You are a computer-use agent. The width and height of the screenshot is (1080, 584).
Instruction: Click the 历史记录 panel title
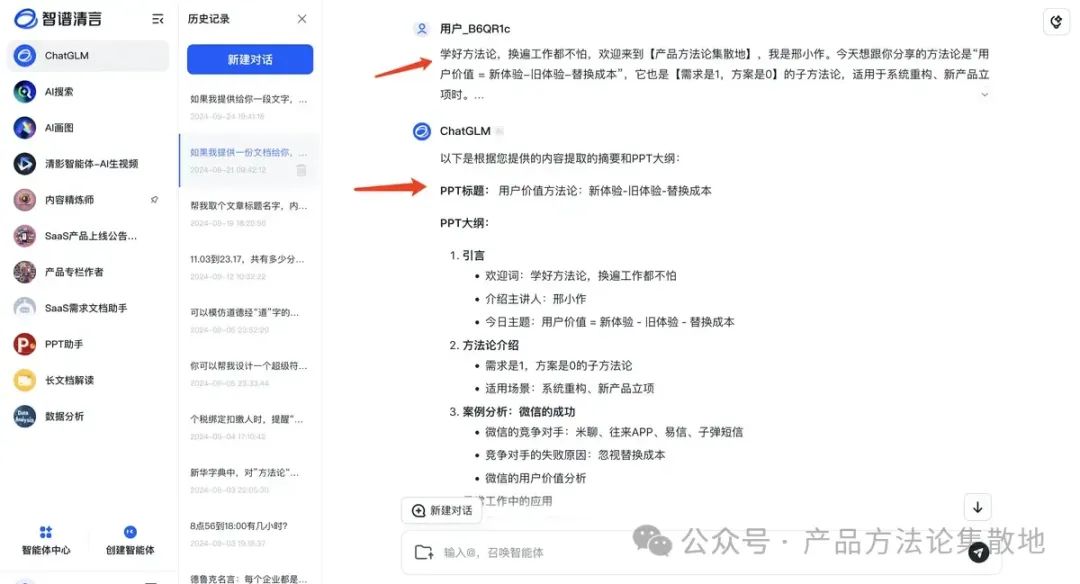coord(209,19)
